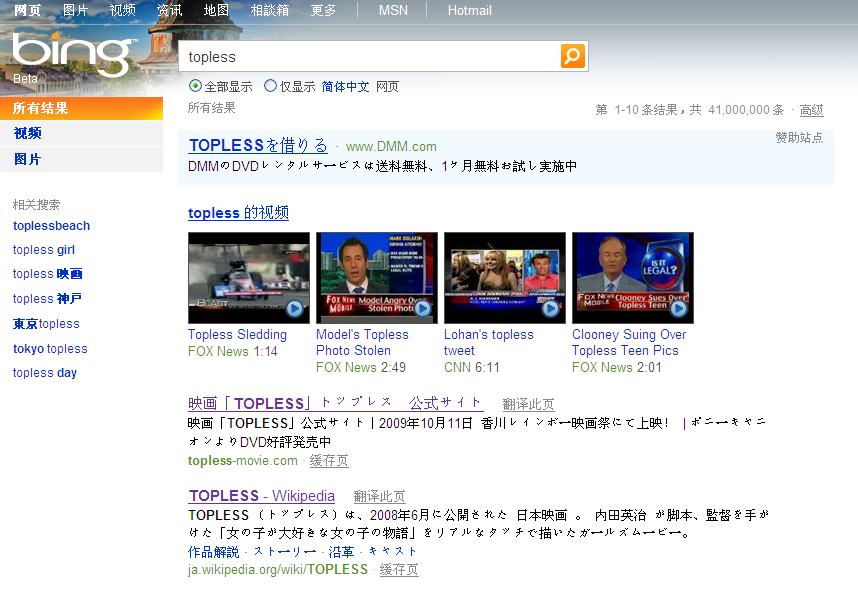Open the 地图 tab in top bar
858x592 pixels.
tap(216, 10)
